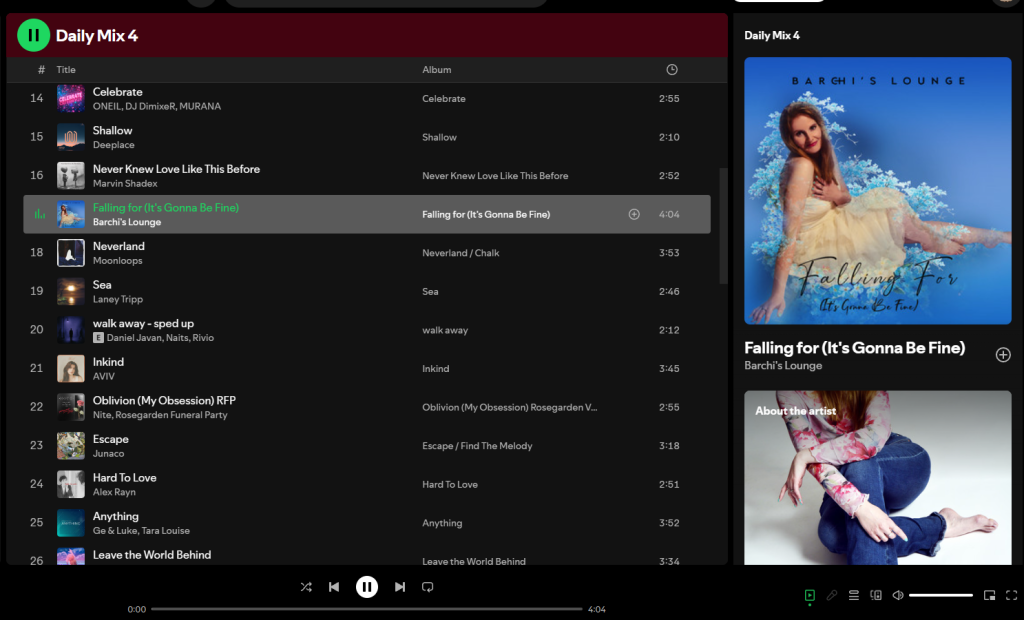Toggle shuffle in the player bar

coord(306,587)
